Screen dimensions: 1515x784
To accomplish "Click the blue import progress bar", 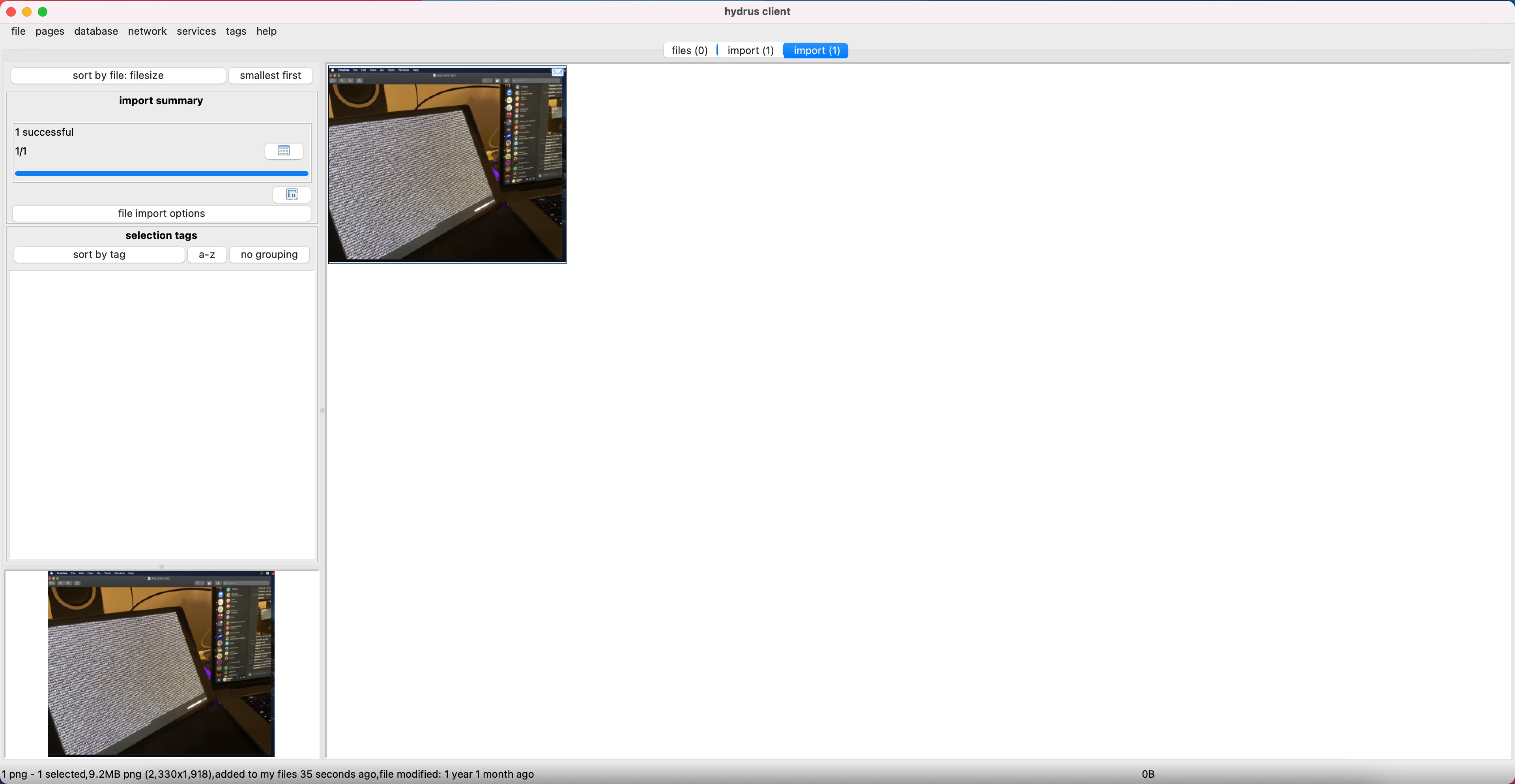I will pyautogui.click(x=161, y=174).
